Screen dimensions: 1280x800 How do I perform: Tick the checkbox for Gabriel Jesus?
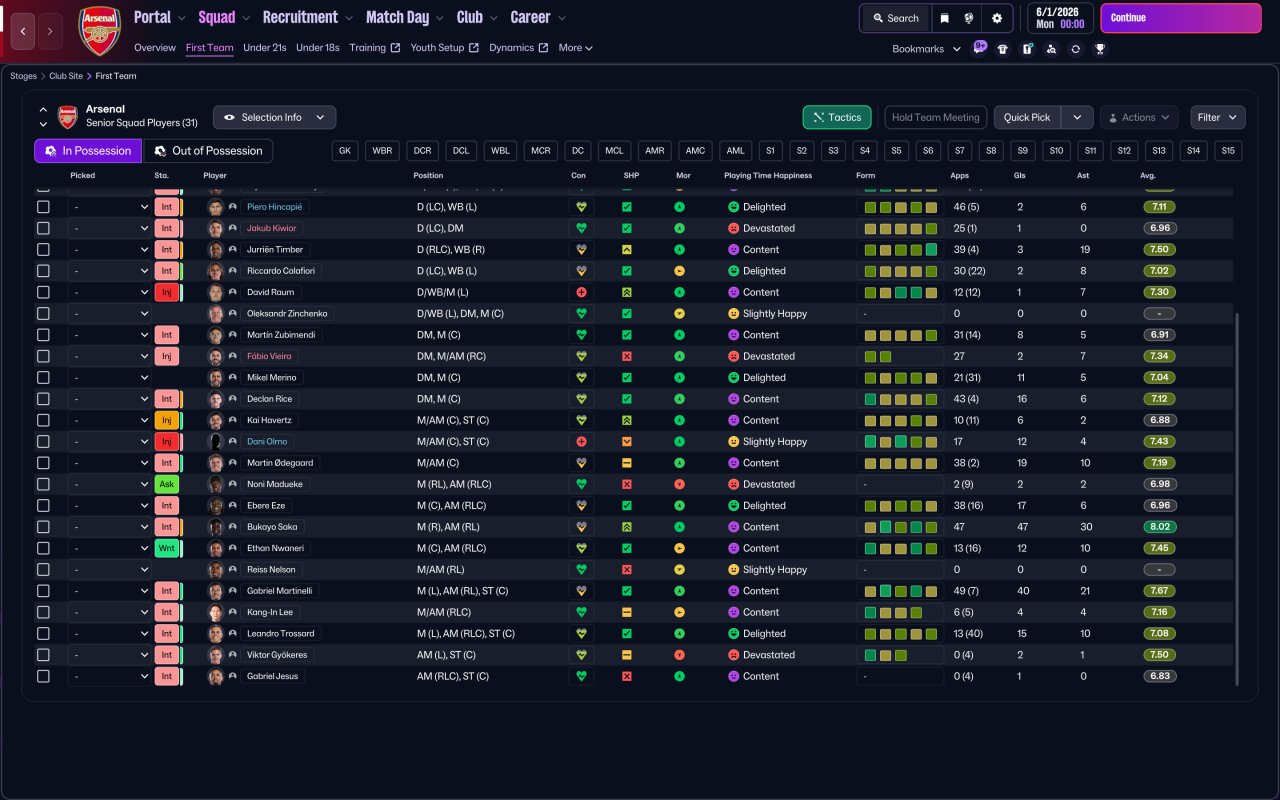[x=43, y=676]
